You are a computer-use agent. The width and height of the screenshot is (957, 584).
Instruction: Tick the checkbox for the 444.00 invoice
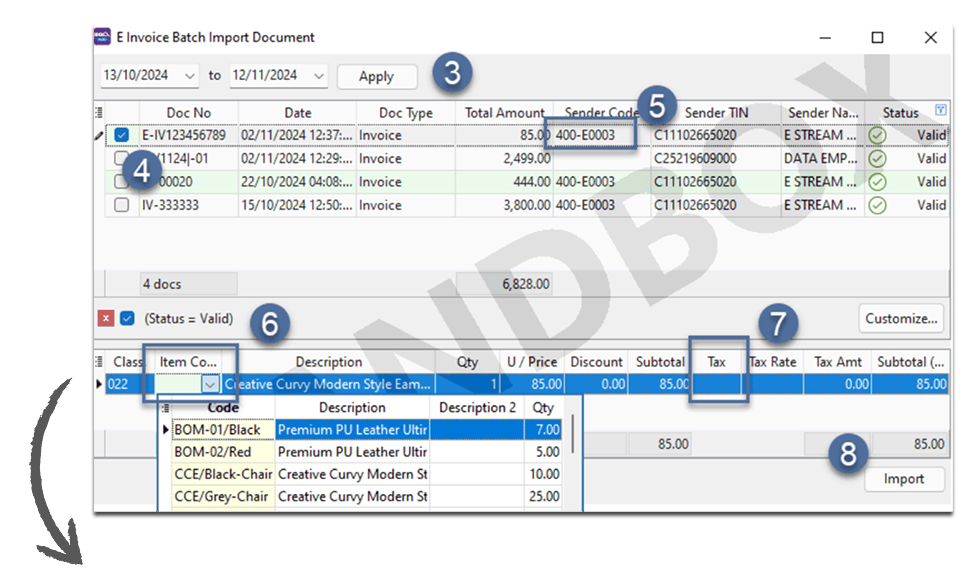pyautogui.click(x=121, y=182)
